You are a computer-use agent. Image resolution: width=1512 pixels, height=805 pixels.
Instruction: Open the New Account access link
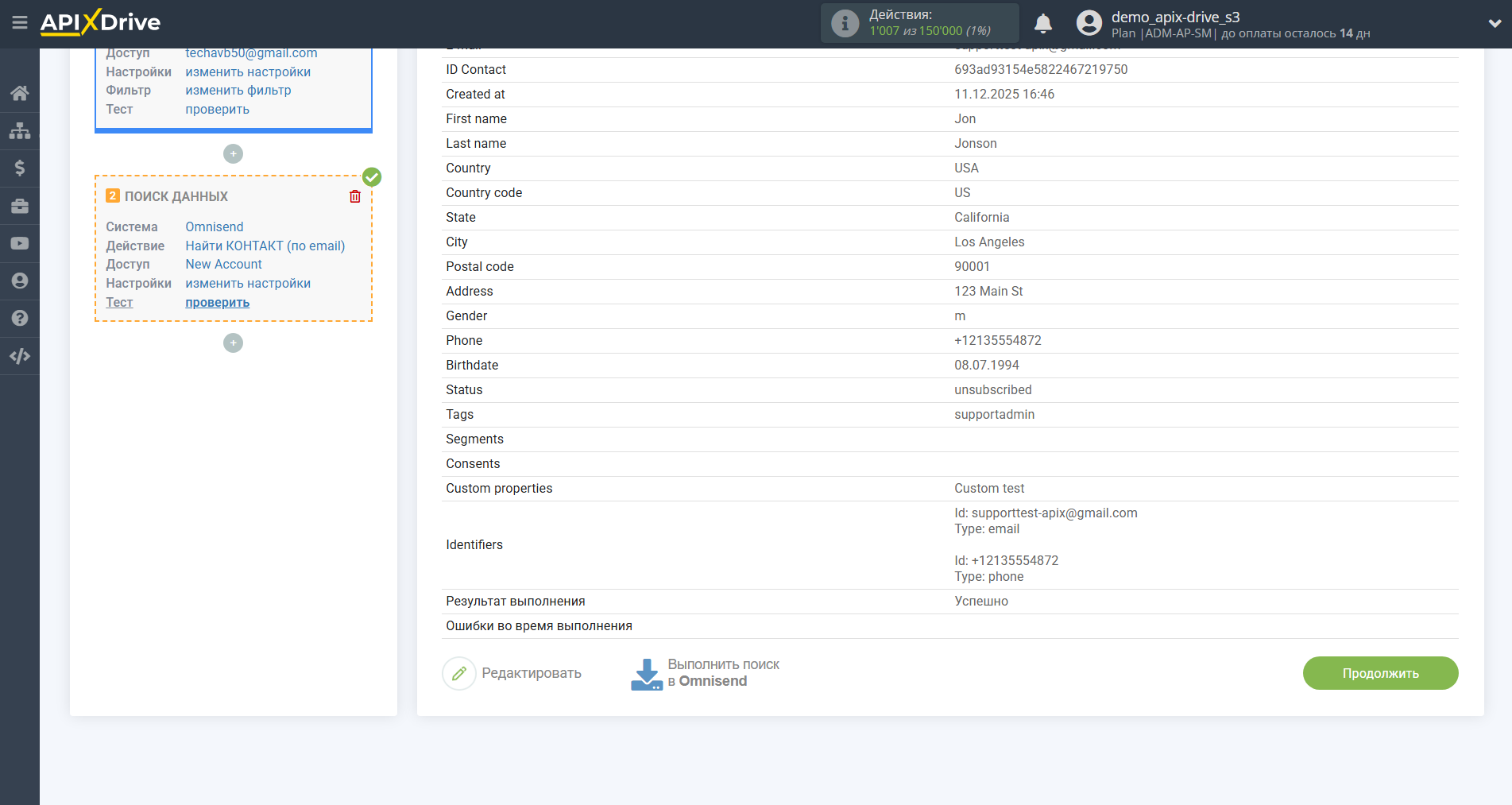[223, 264]
